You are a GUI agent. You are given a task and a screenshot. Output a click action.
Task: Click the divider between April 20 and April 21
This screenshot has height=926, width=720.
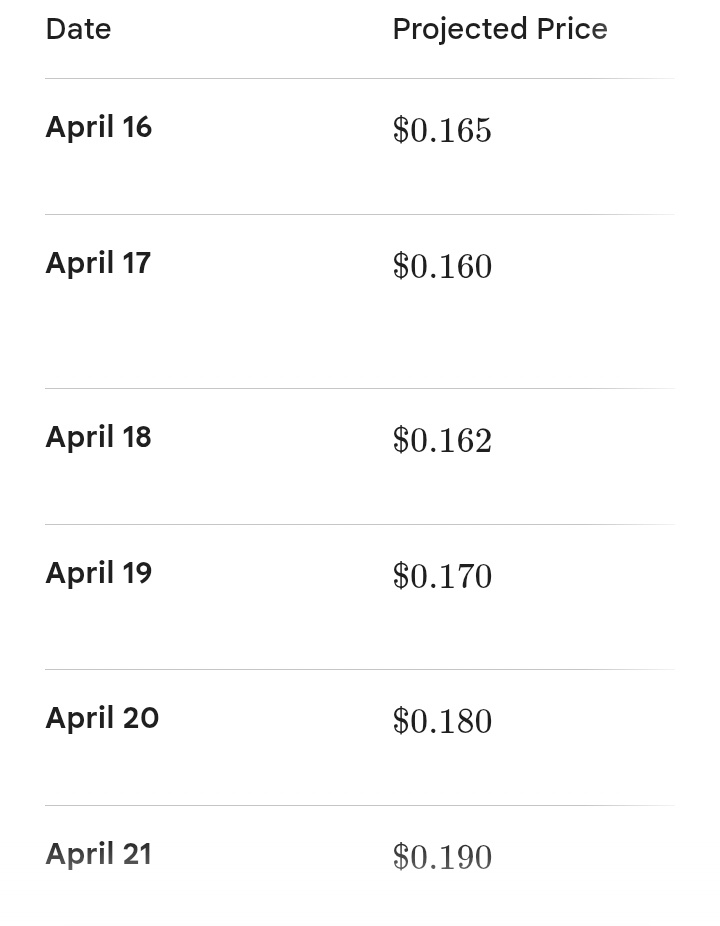[360, 805]
